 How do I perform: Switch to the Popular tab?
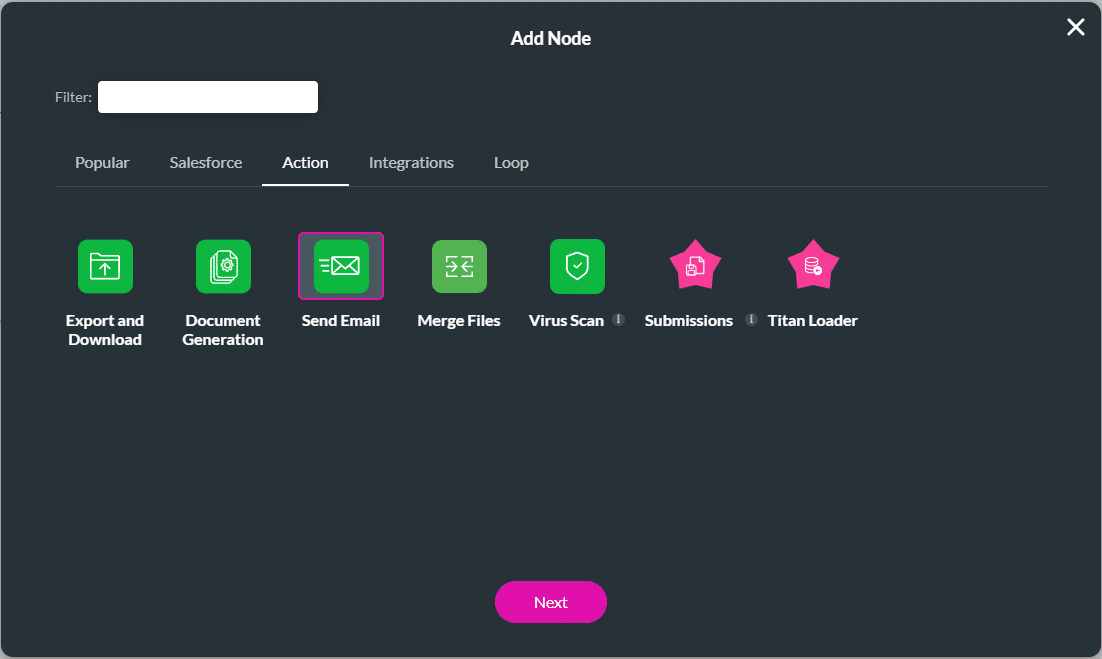(x=102, y=162)
